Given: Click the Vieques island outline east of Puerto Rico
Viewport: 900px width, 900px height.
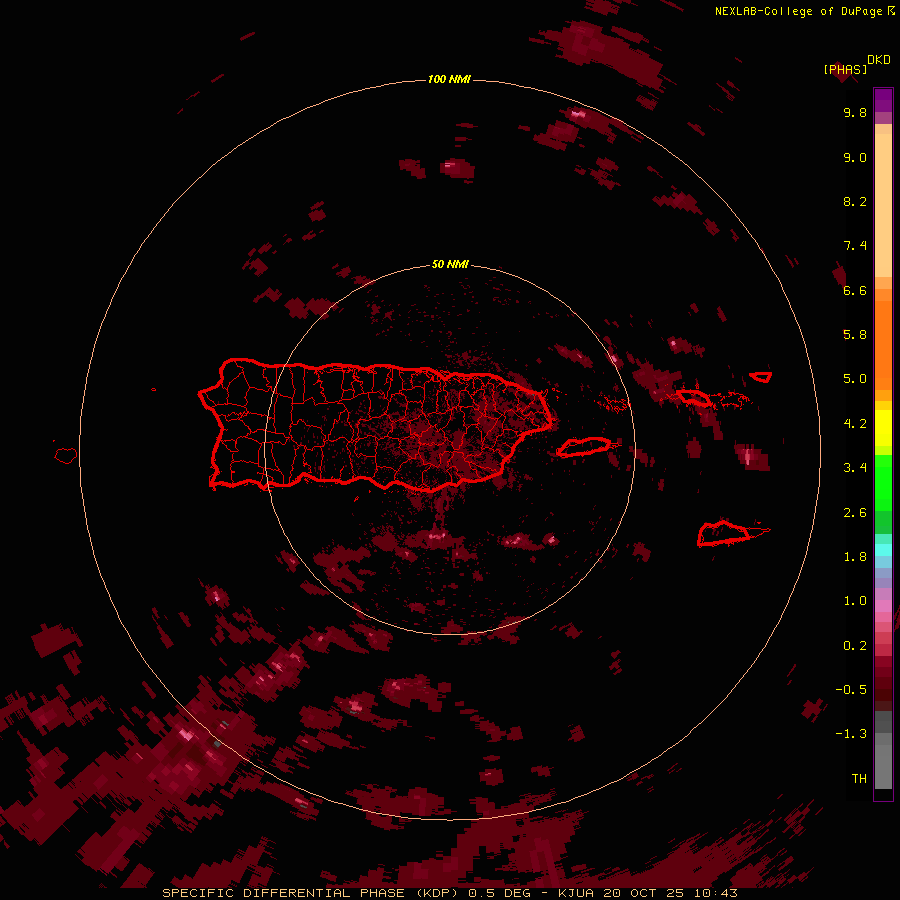Looking at the screenshot, I should click(x=583, y=447).
